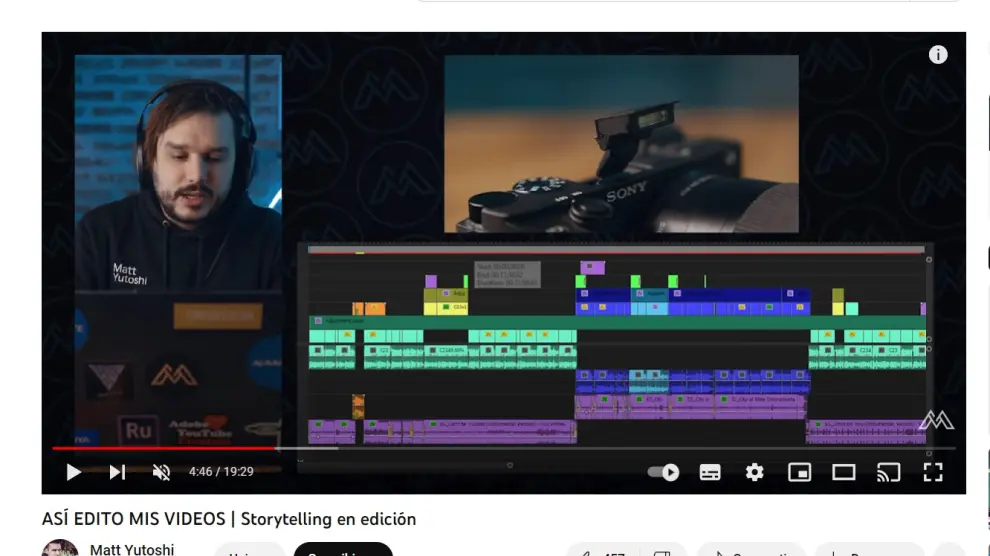Dislike the video with the thumbs-down icon
This screenshot has width=990, height=556.
point(662,551)
